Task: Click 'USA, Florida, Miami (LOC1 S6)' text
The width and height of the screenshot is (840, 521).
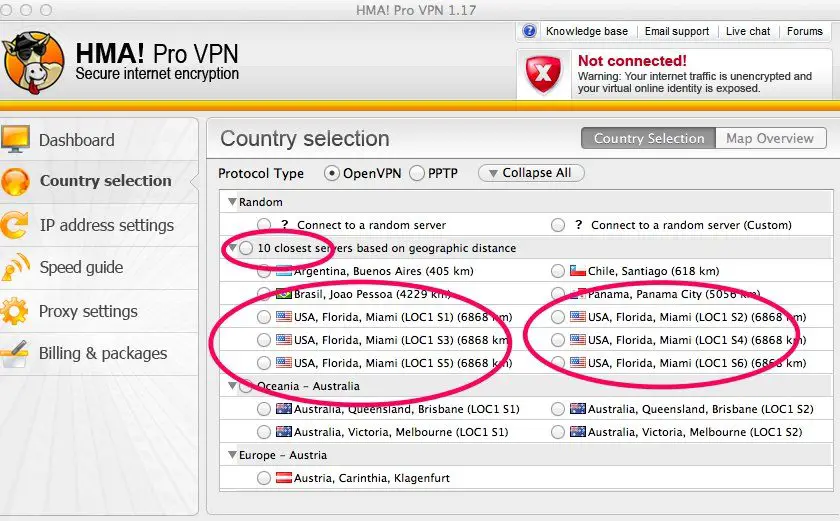Action: (697, 363)
